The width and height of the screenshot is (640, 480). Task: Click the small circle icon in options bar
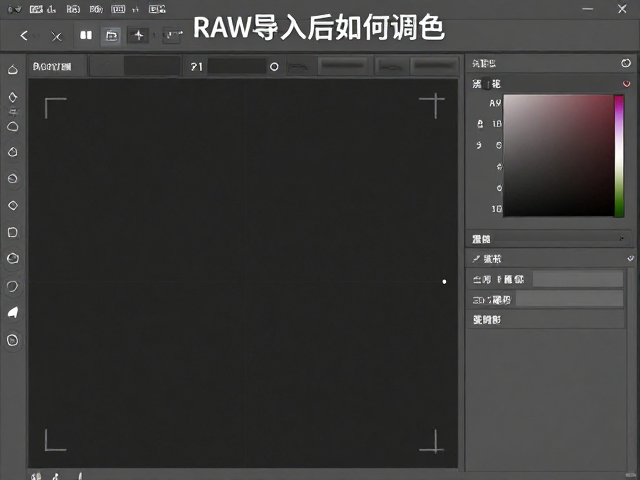point(274,67)
